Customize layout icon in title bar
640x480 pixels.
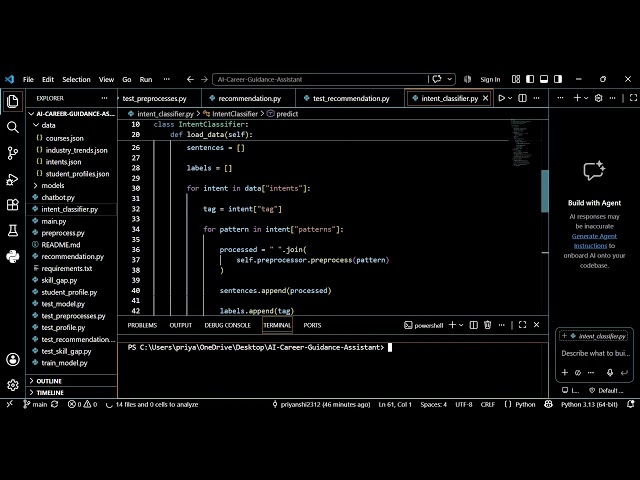pos(516,79)
